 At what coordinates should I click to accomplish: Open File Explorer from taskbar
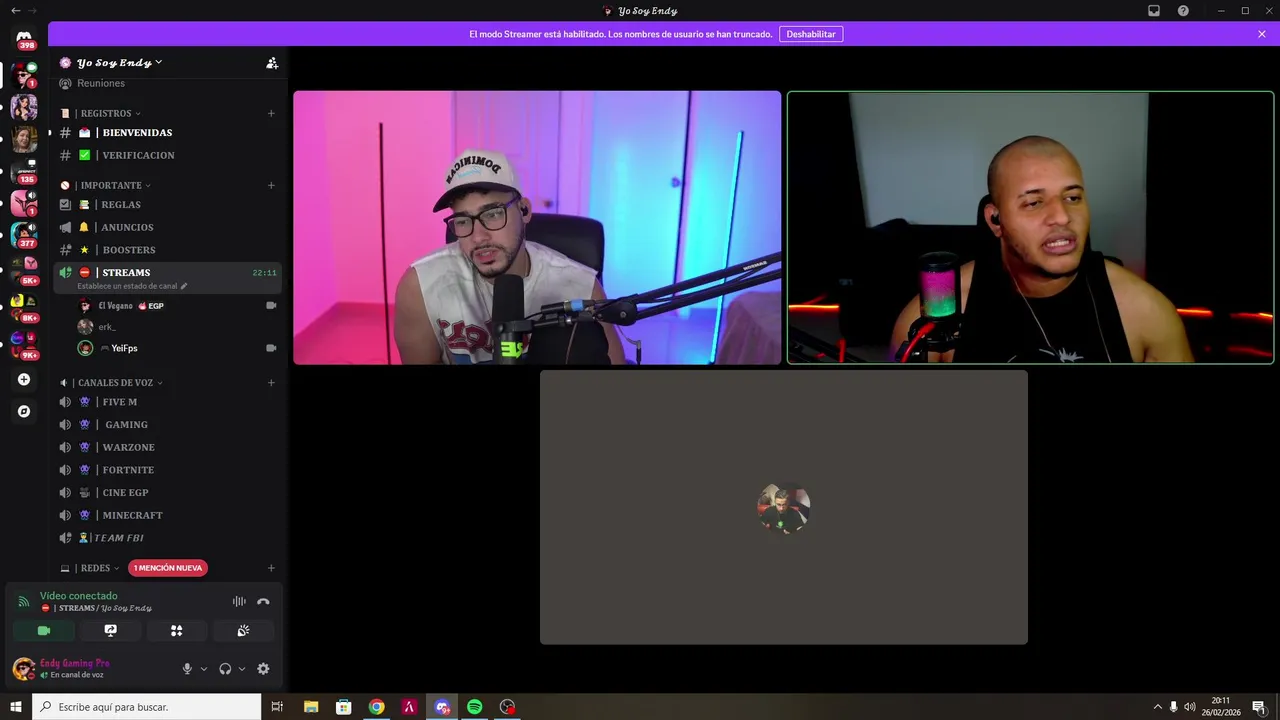tap(311, 707)
